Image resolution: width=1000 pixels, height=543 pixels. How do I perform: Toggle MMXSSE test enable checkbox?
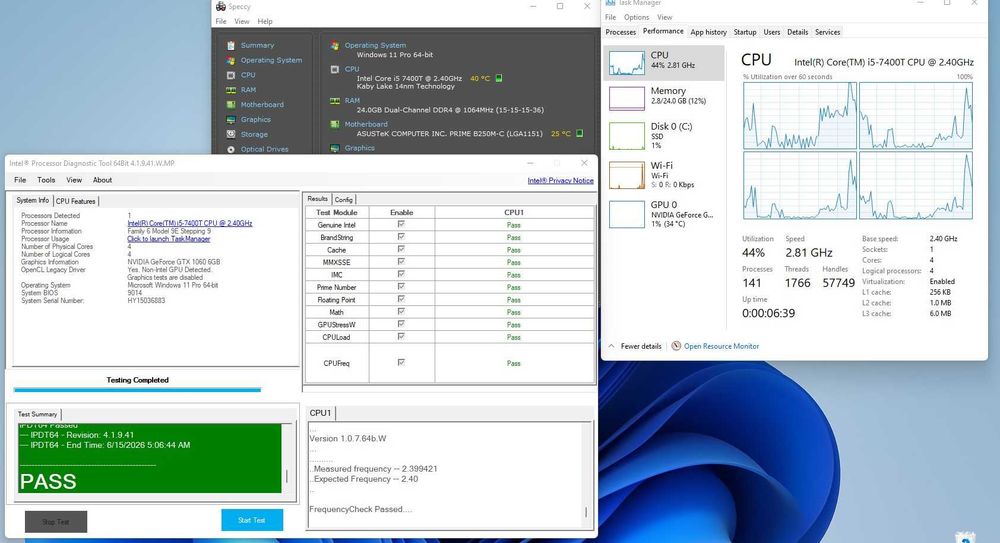tap(401, 262)
